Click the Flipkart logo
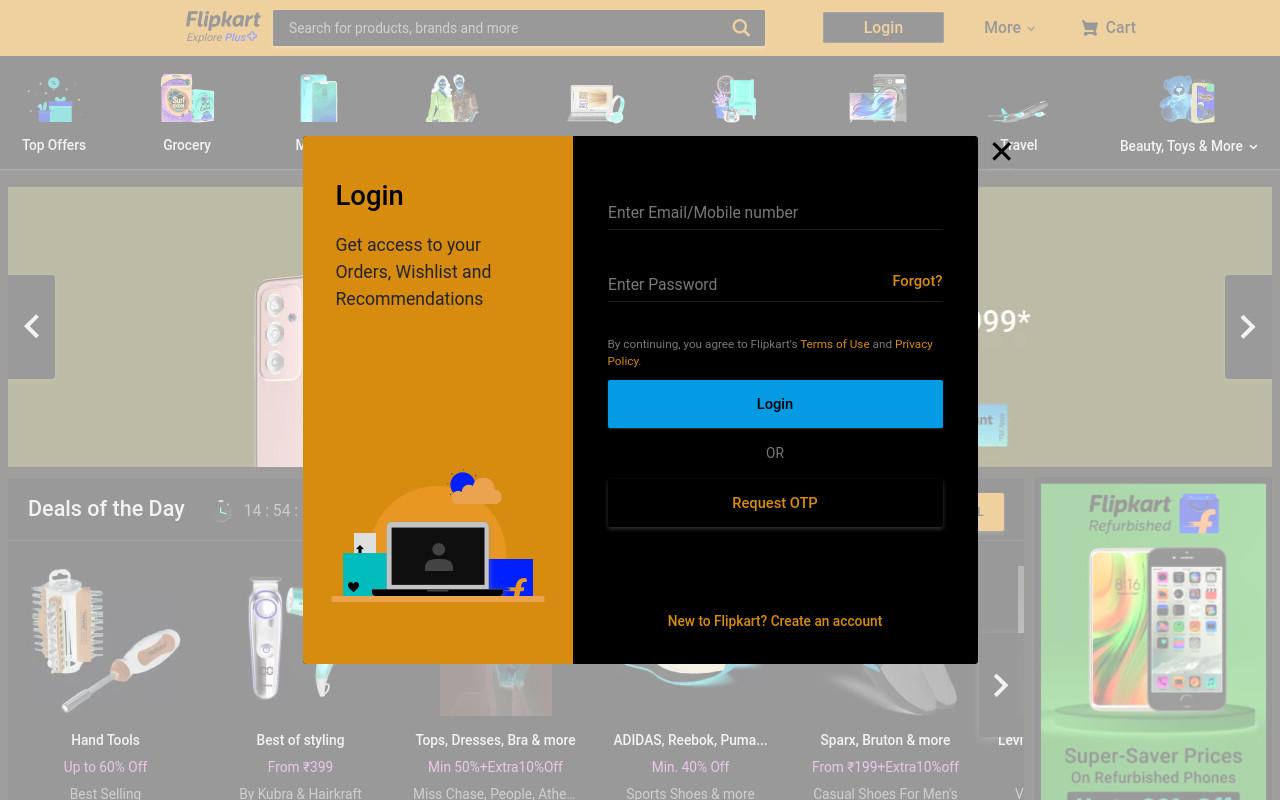 223,21
